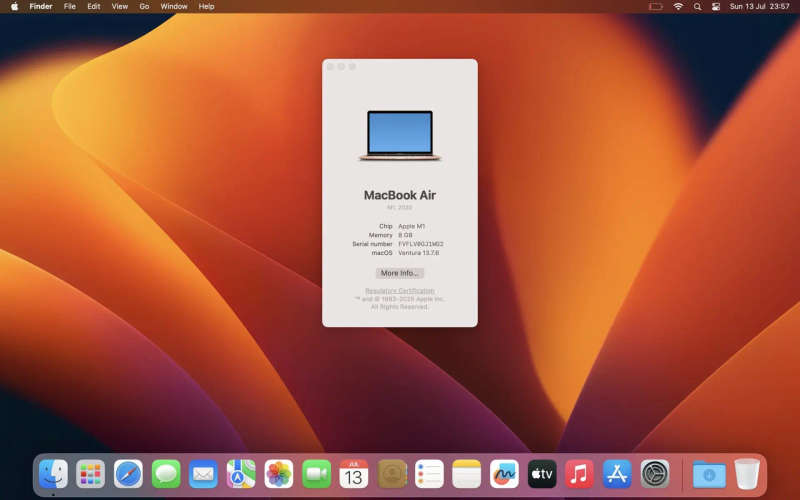
Task: Select the MacBook Air title text
Action: [x=400, y=195]
